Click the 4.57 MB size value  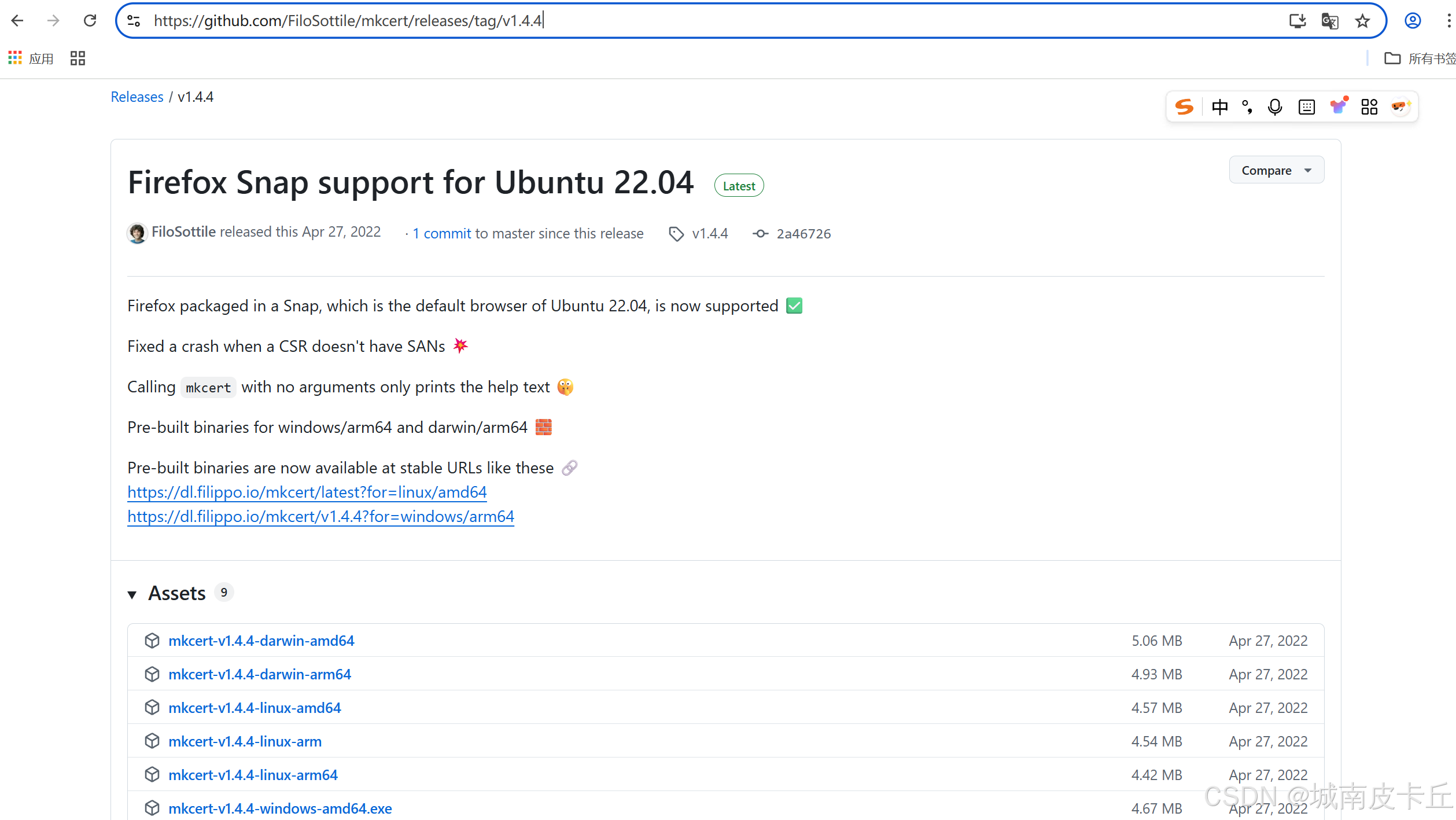click(x=1157, y=708)
